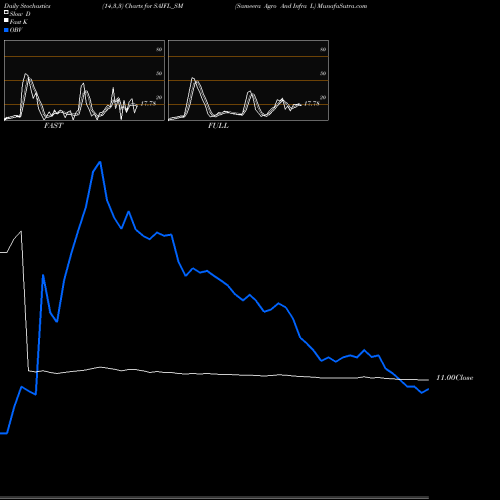Open the FULL stochastic thumbnail chart
Image resolution: width=500 pixels, height=500 pixels.
tap(249, 80)
